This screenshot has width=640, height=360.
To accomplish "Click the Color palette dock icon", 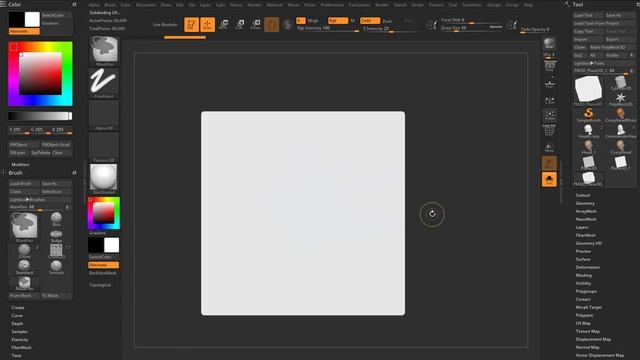I will (x=74, y=4).
